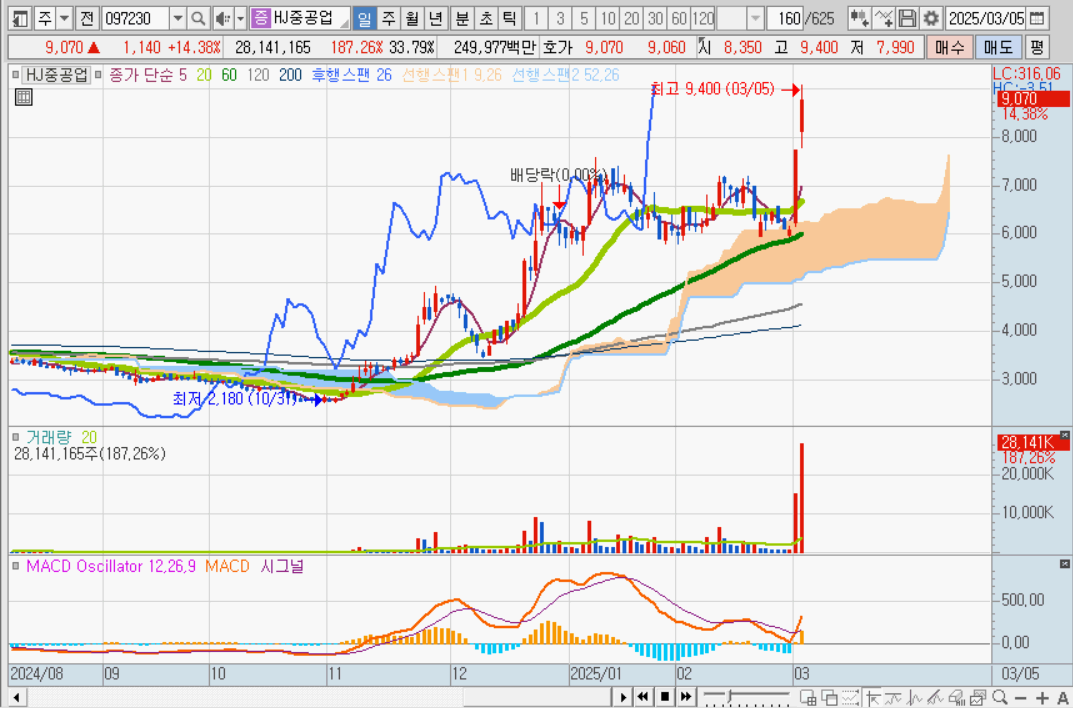Open stock code 097230 history dropdown
Viewport: 1073px width, 708px height.
177,18
